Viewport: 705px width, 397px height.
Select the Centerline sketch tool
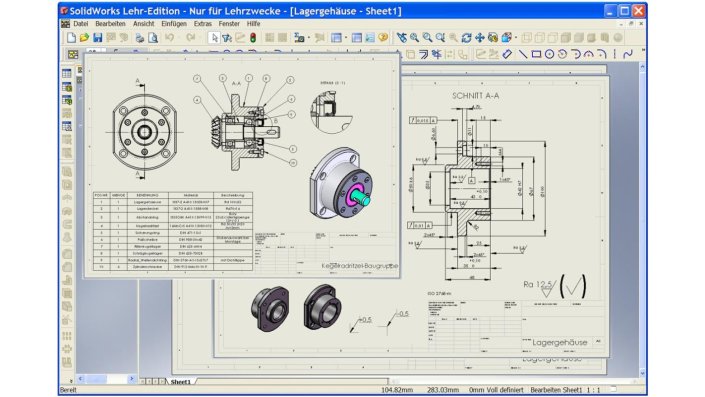[x=615, y=54]
